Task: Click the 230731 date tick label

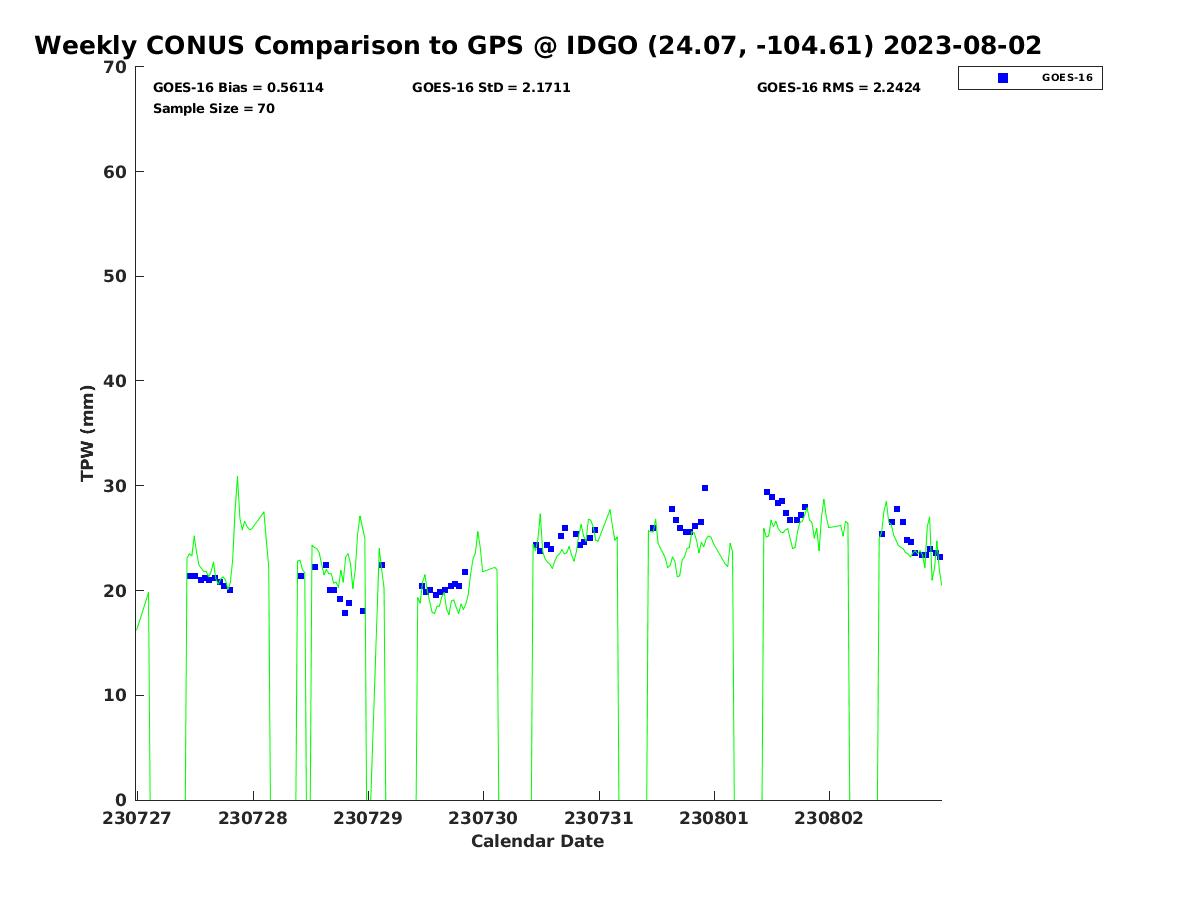Action: point(598,818)
